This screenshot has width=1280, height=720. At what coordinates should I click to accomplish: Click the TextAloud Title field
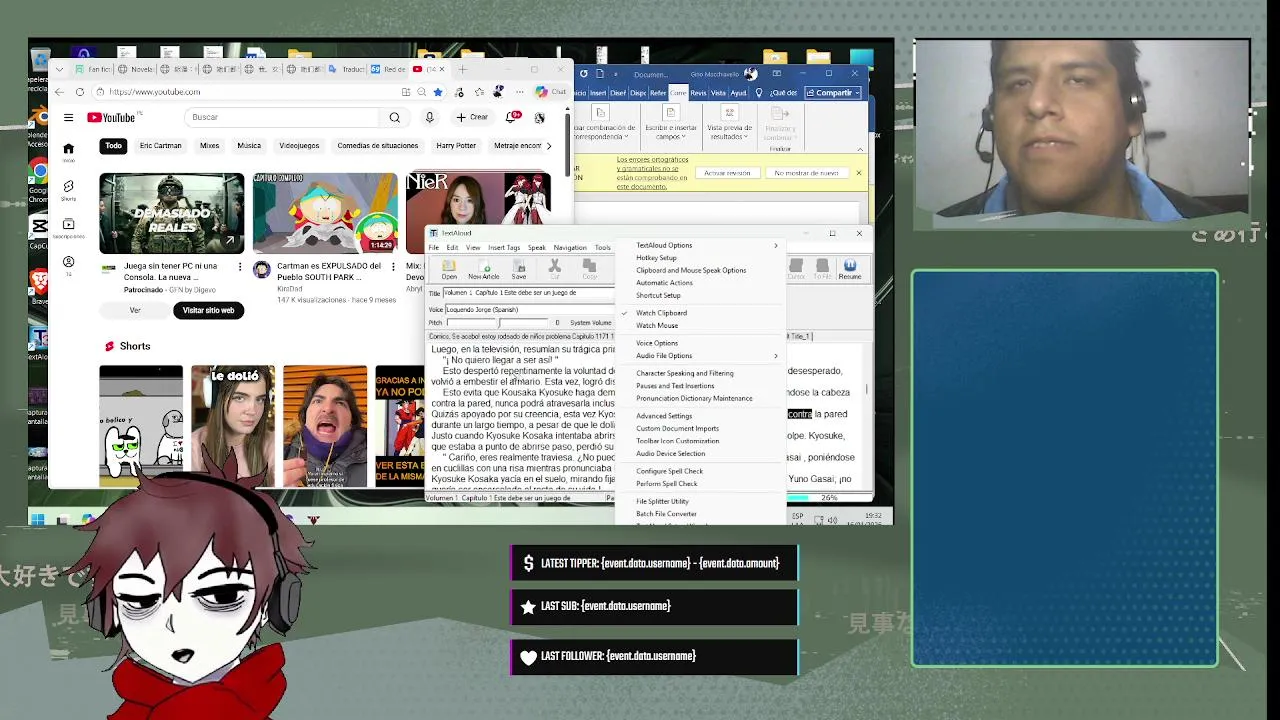point(528,293)
